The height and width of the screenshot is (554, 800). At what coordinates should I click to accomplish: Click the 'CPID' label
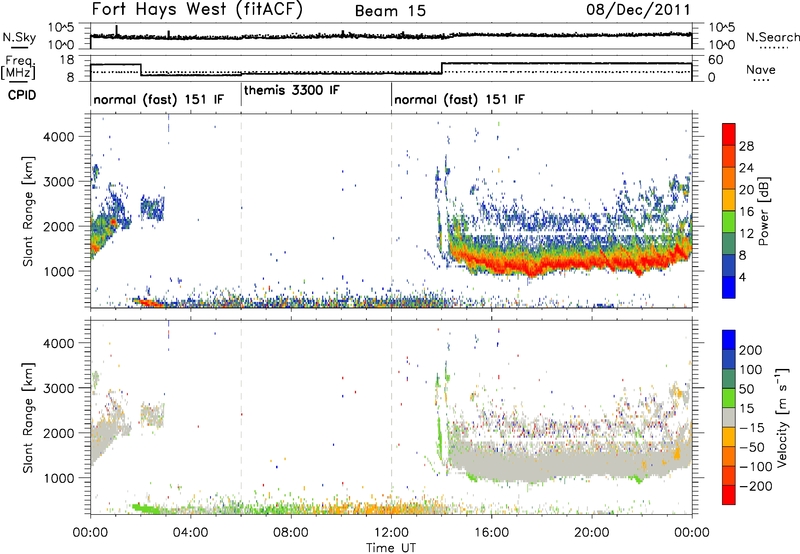coord(22,95)
